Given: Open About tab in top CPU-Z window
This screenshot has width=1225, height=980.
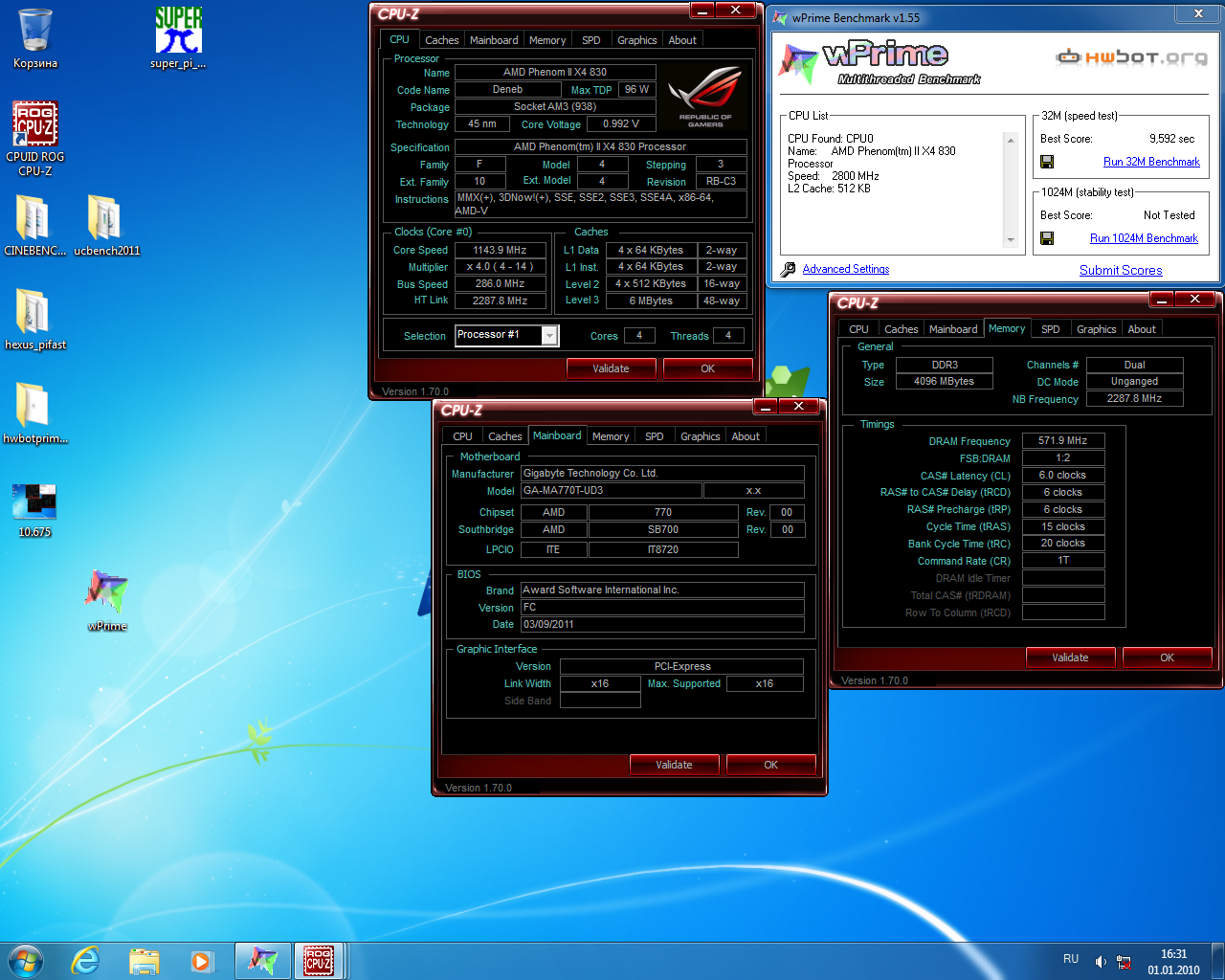Looking at the screenshot, I should click(682, 40).
